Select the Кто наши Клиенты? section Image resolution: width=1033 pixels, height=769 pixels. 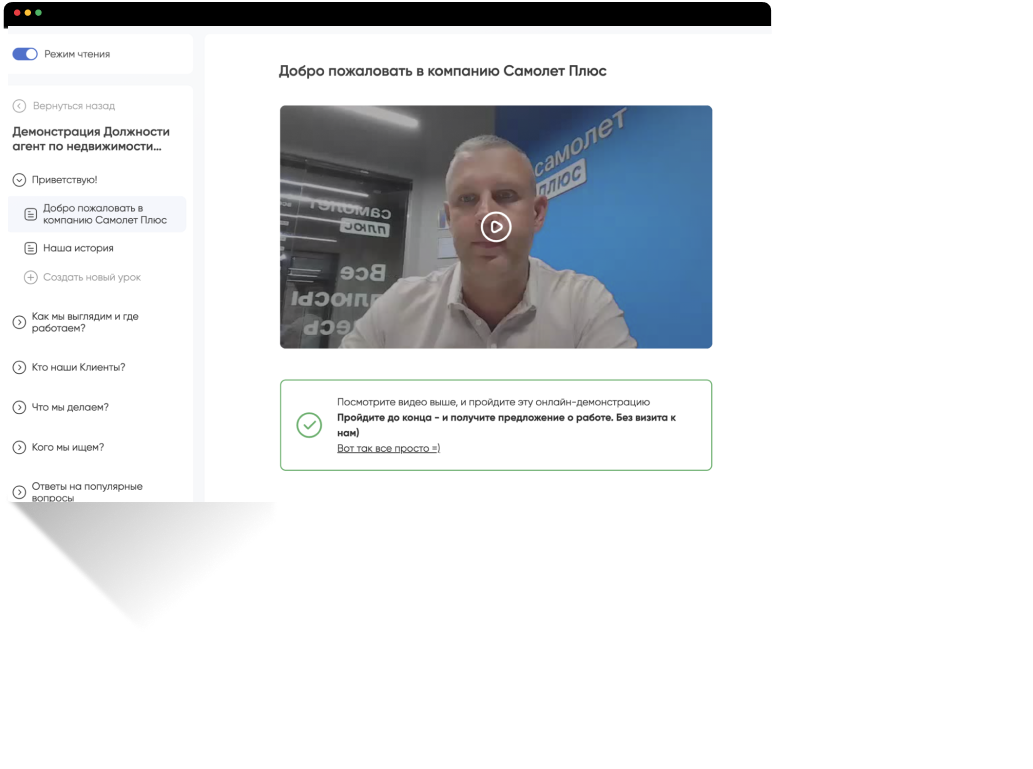click(78, 368)
